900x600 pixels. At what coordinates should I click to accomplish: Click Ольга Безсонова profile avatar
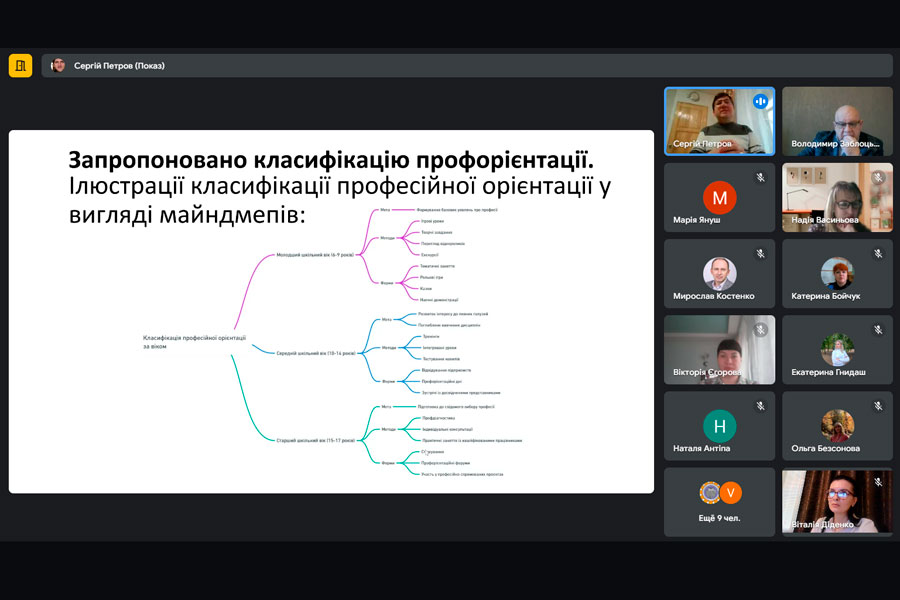837,426
